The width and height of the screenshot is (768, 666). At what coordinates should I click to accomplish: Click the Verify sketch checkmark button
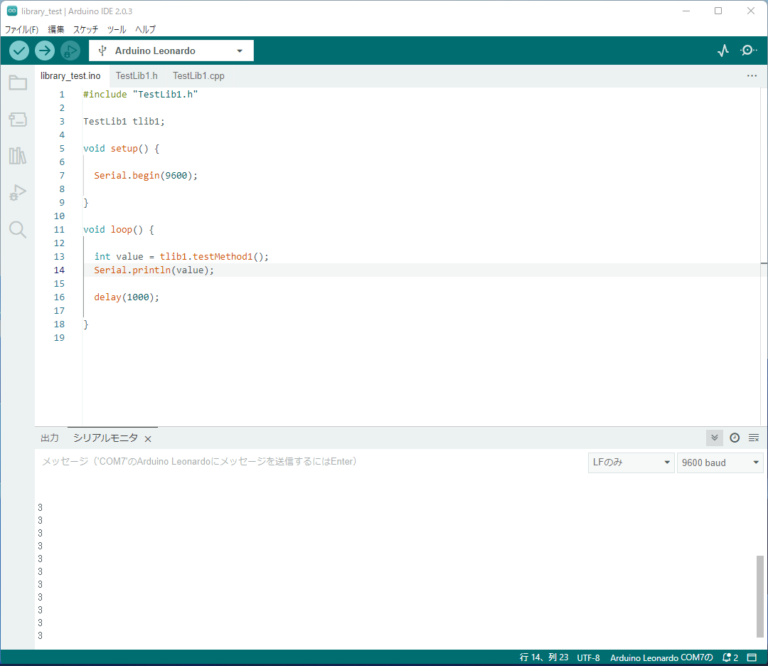tap(19, 51)
